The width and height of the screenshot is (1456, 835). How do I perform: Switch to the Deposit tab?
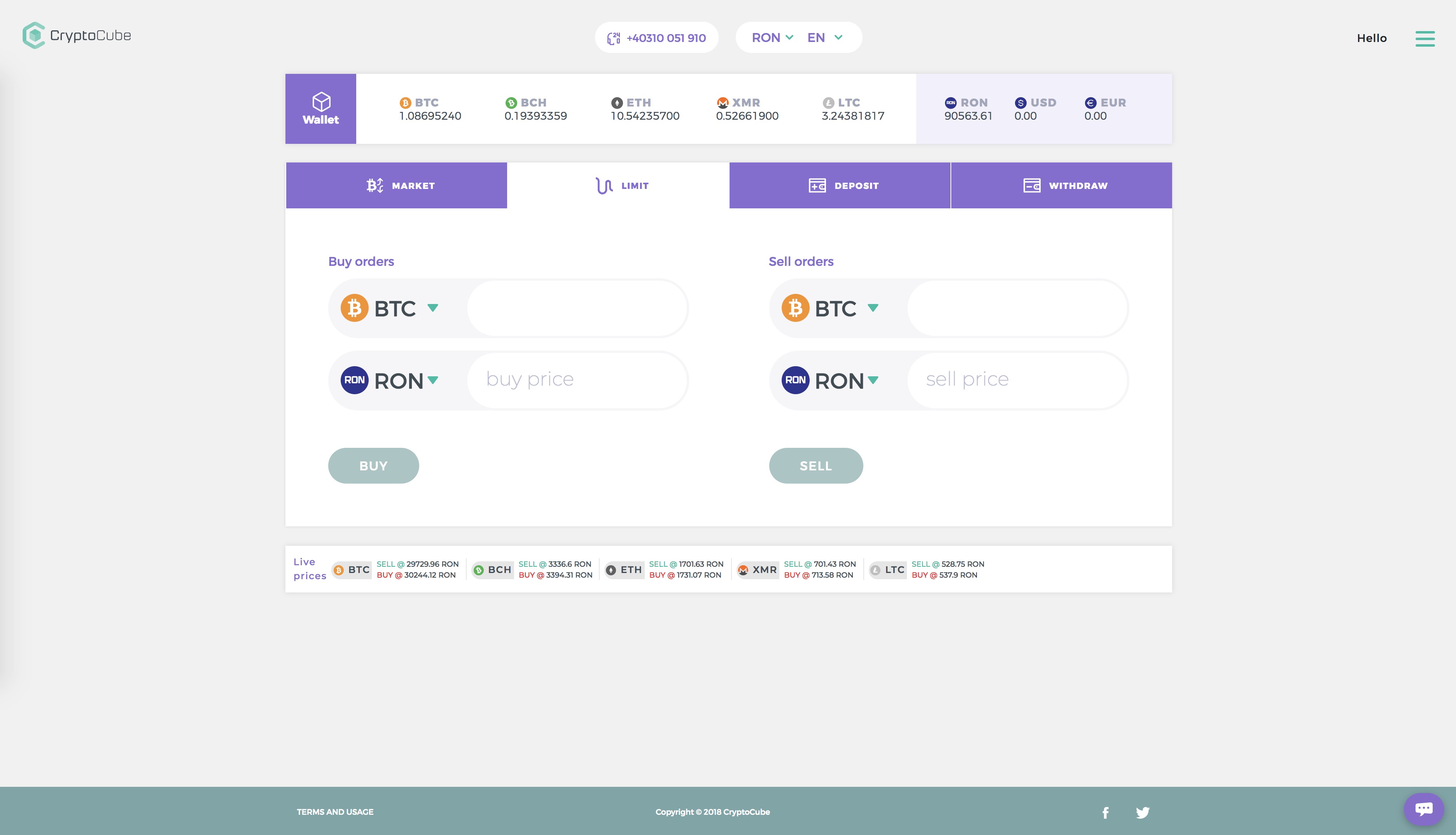point(840,185)
